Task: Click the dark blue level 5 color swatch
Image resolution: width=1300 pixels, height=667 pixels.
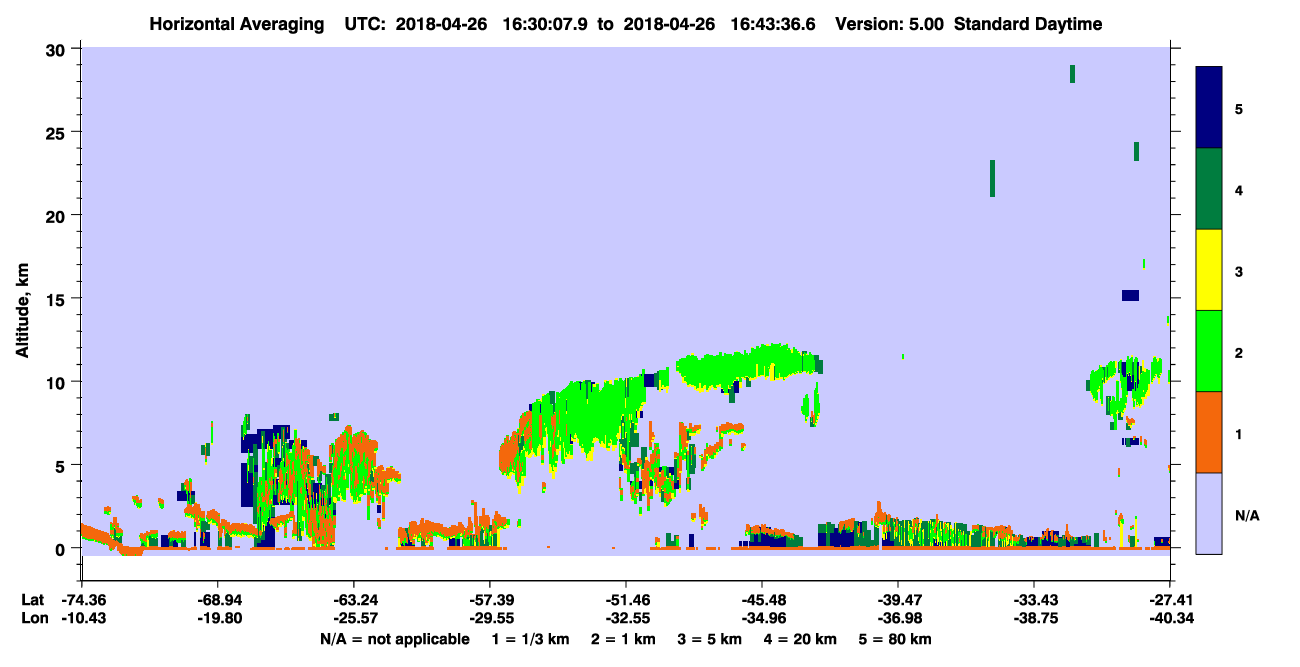Action: [1209, 108]
